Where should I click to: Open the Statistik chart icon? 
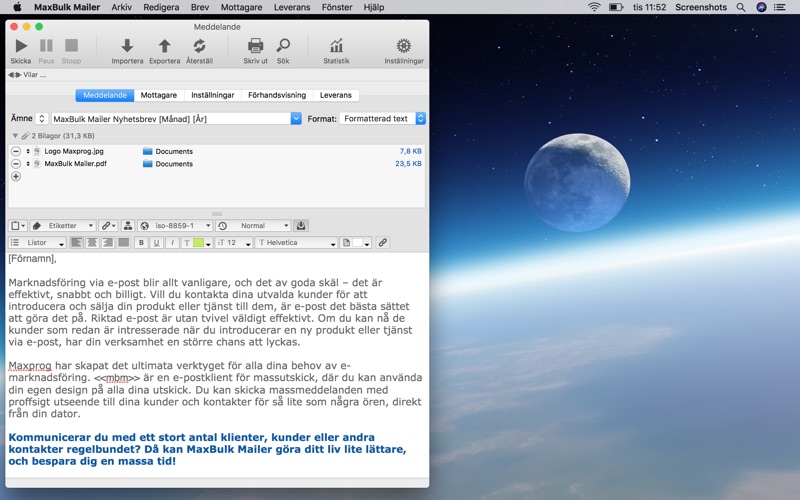[x=336, y=46]
